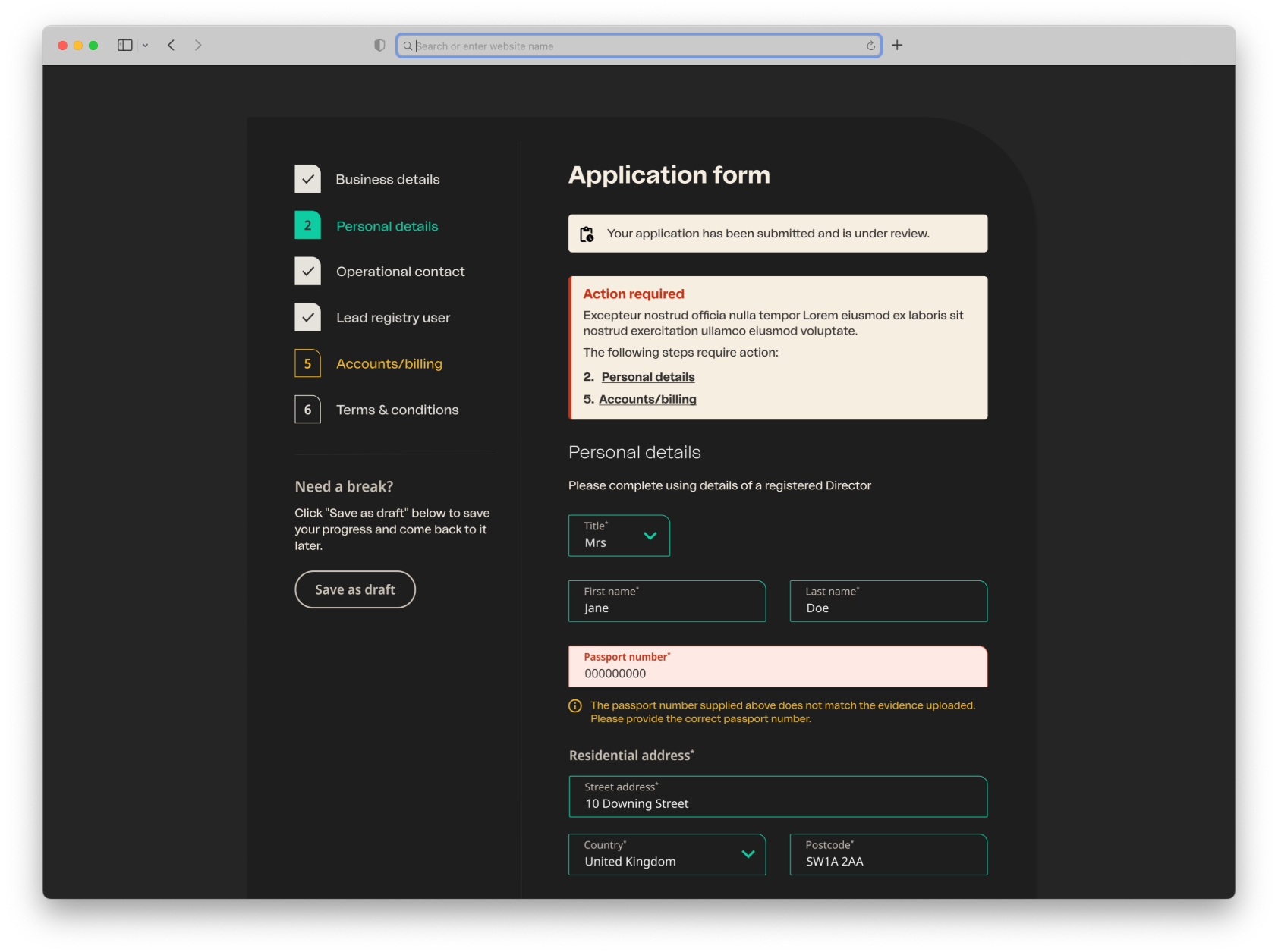
Task: Select Personal details in the step navigation
Action: [x=386, y=225]
